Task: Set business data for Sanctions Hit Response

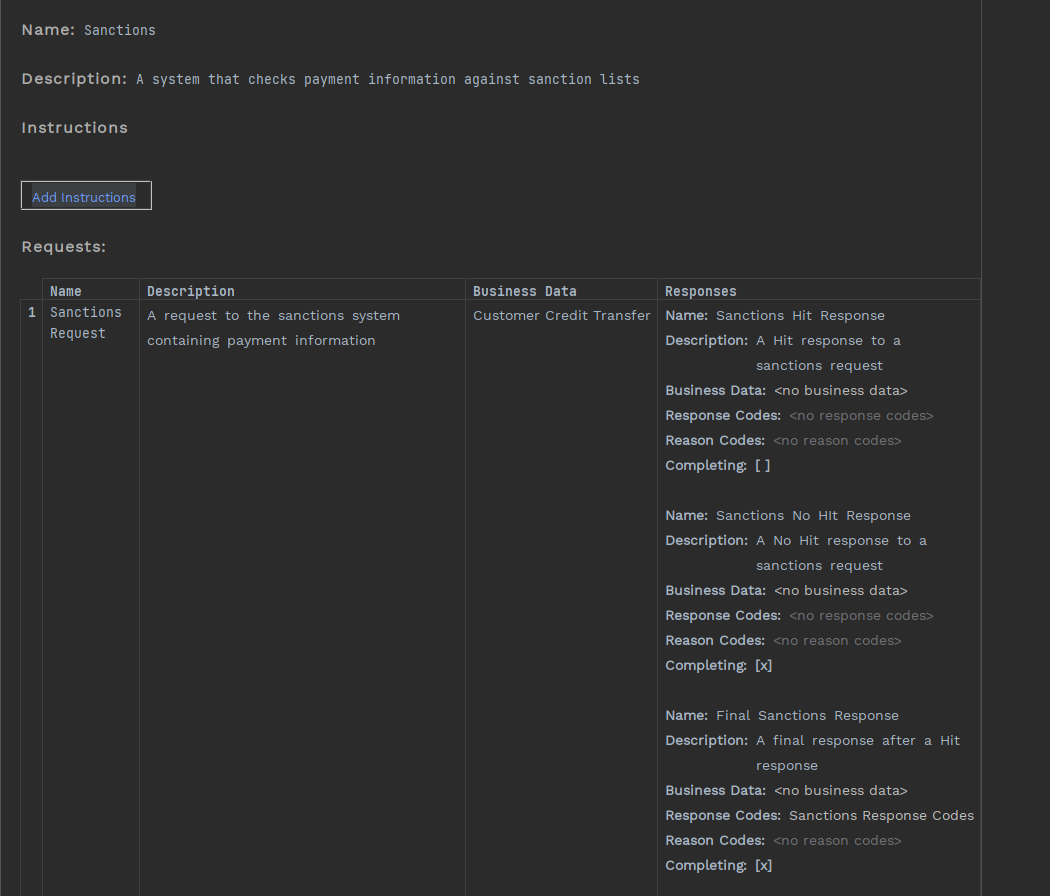Action: click(x=840, y=391)
